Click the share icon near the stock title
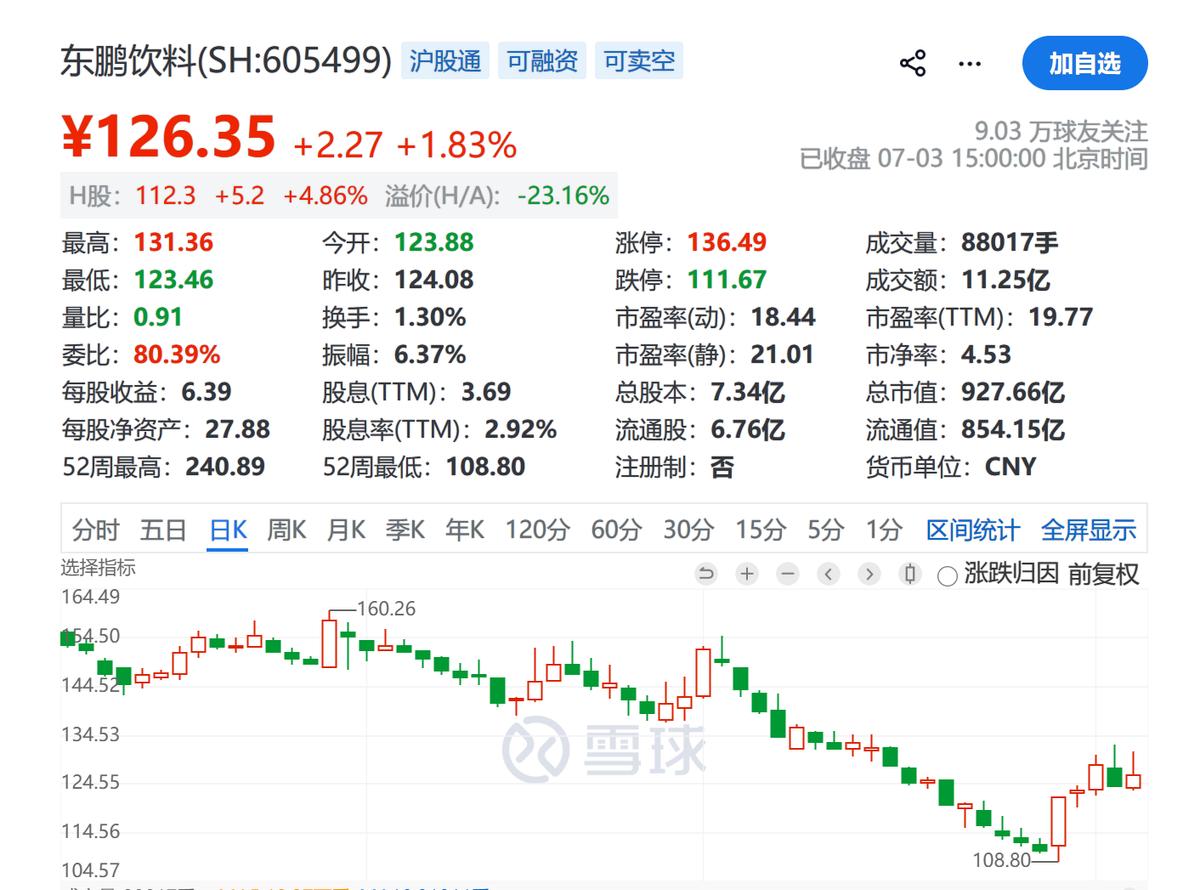The height and width of the screenshot is (890, 1200). pyautogui.click(x=912, y=64)
